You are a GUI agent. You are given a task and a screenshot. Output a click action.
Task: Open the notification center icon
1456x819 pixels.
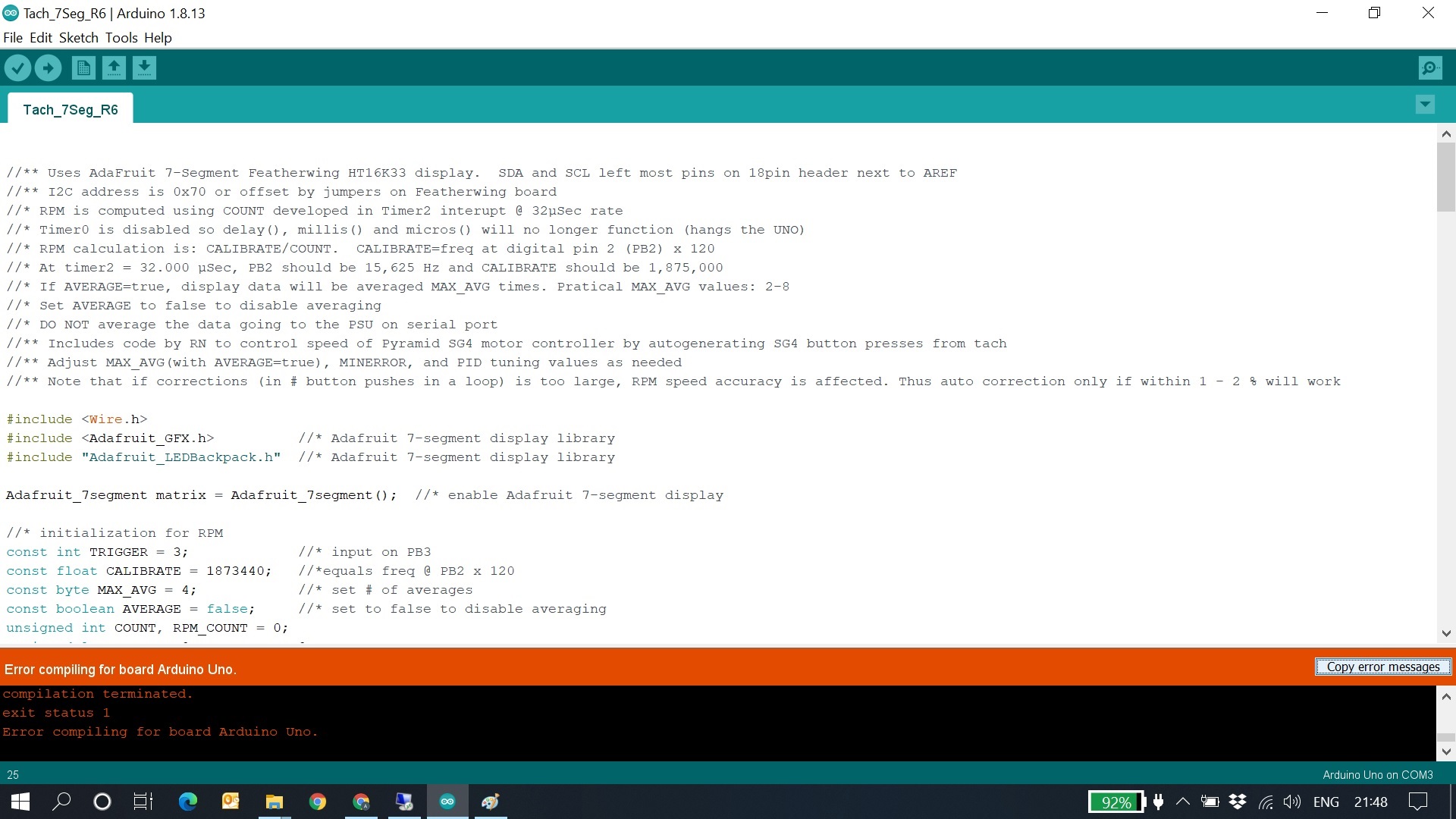click(x=1418, y=802)
